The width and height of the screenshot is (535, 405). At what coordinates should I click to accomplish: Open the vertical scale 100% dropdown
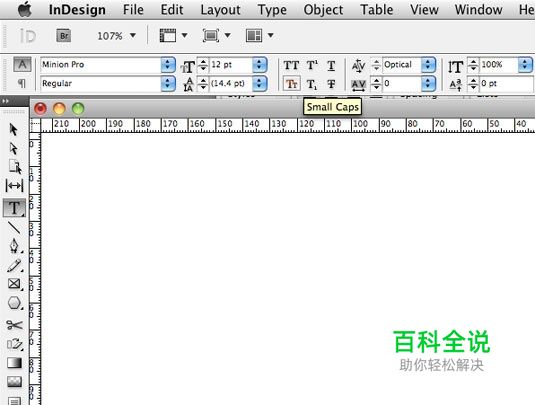point(525,65)
